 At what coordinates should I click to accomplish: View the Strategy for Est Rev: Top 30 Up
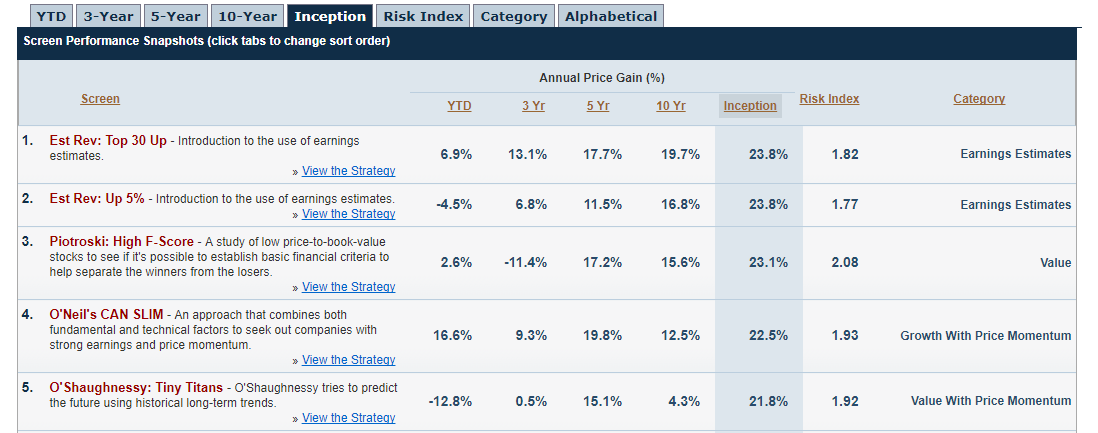[x=348, y=170]
